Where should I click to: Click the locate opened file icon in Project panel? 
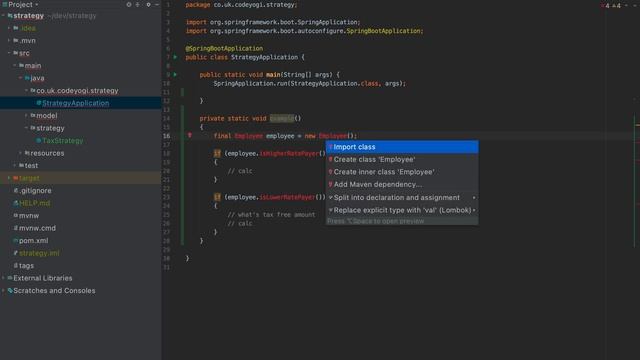tap(129, 4)
